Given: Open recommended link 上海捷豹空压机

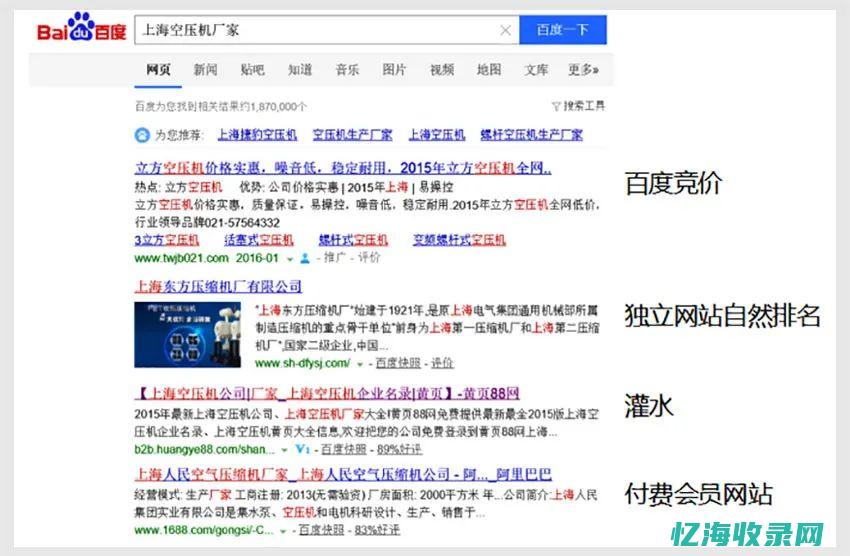Looking at the screenshot, I should (257, 135).
